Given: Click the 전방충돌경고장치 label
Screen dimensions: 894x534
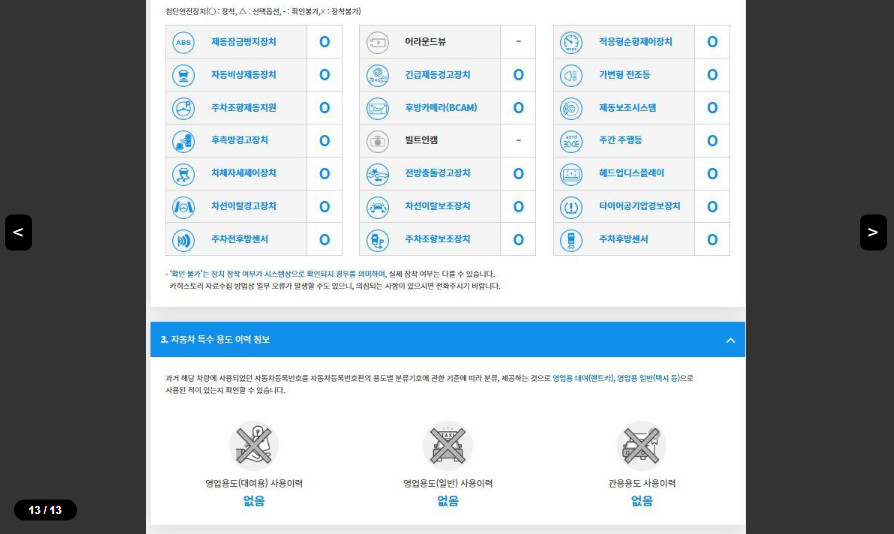Looking at the screenshot, I should pyautogui.click(x=438, y=173).
